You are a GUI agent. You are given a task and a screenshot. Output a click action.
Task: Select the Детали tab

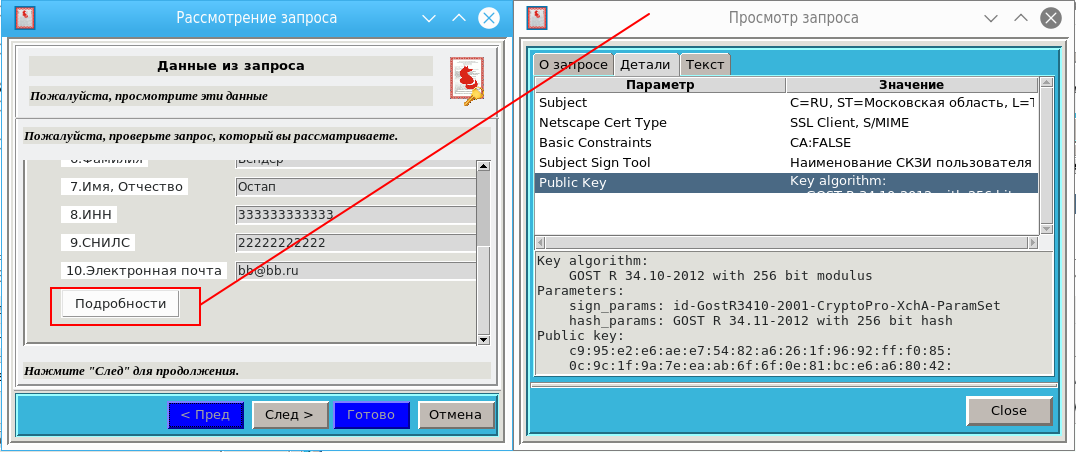[645, 64]
